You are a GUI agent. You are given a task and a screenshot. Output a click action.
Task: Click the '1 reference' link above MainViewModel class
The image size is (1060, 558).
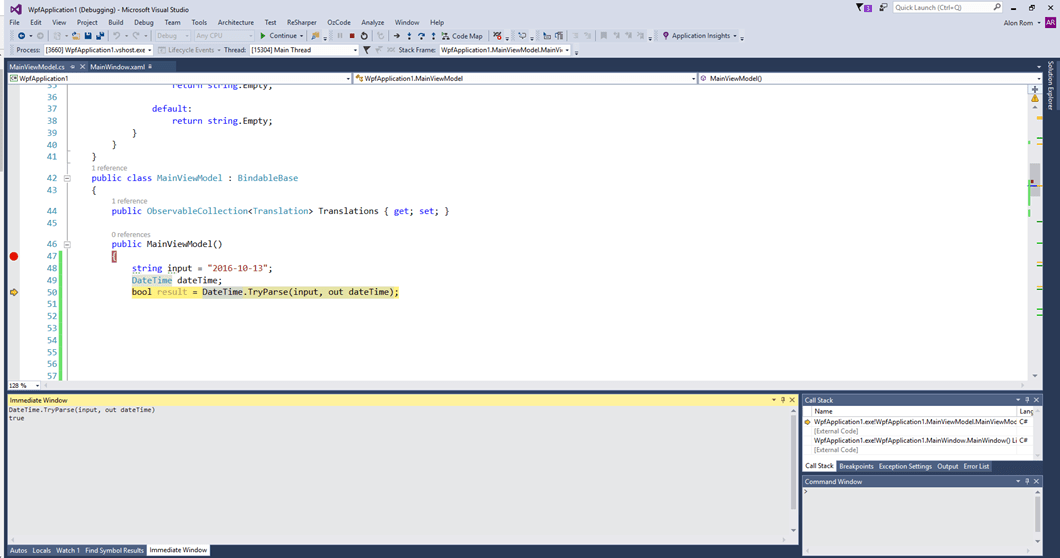pyautogui.click(x=109, y=168)
